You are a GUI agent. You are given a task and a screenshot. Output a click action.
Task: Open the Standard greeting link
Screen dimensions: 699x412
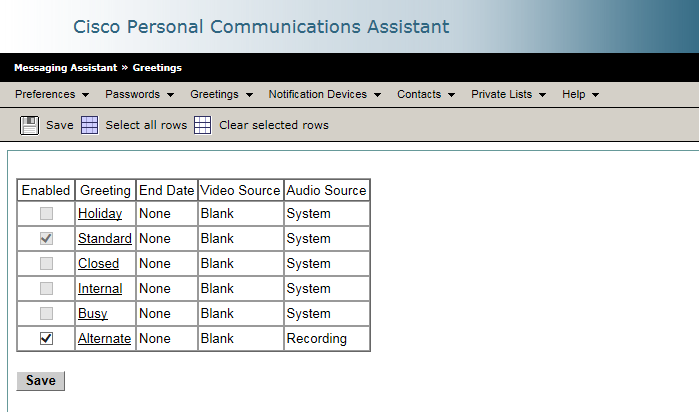105,239
